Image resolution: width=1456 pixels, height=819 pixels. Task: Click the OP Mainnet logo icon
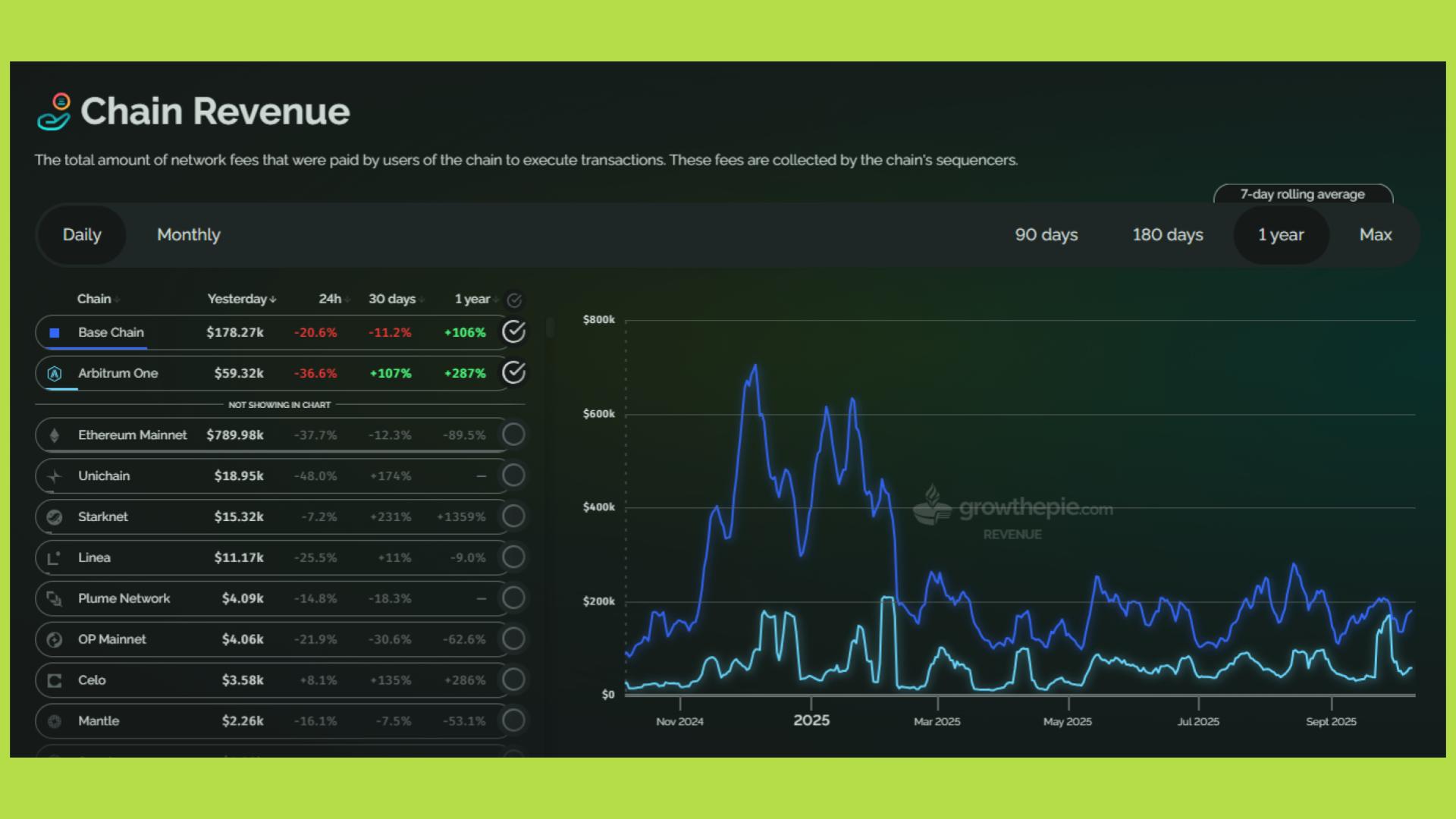(55, 640)
